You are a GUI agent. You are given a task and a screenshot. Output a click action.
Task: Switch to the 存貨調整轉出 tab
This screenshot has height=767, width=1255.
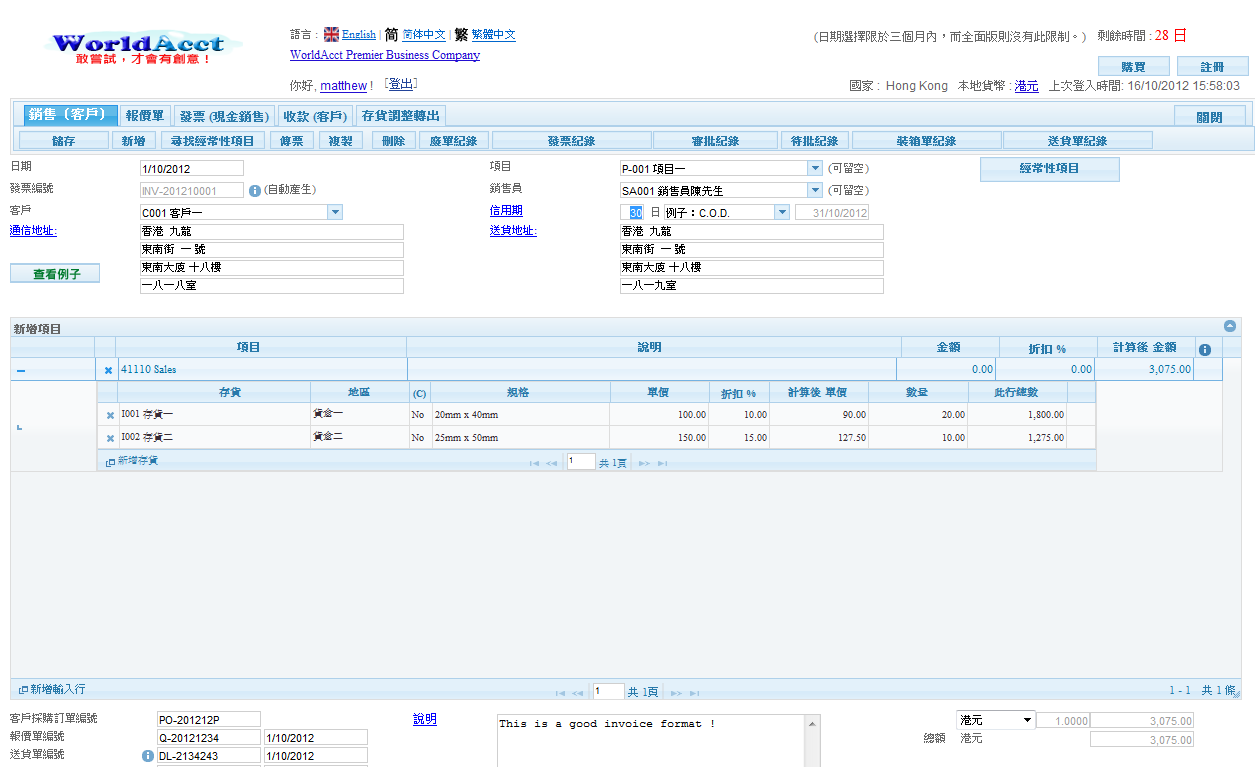pyautogui.click(x=400, y=116)
